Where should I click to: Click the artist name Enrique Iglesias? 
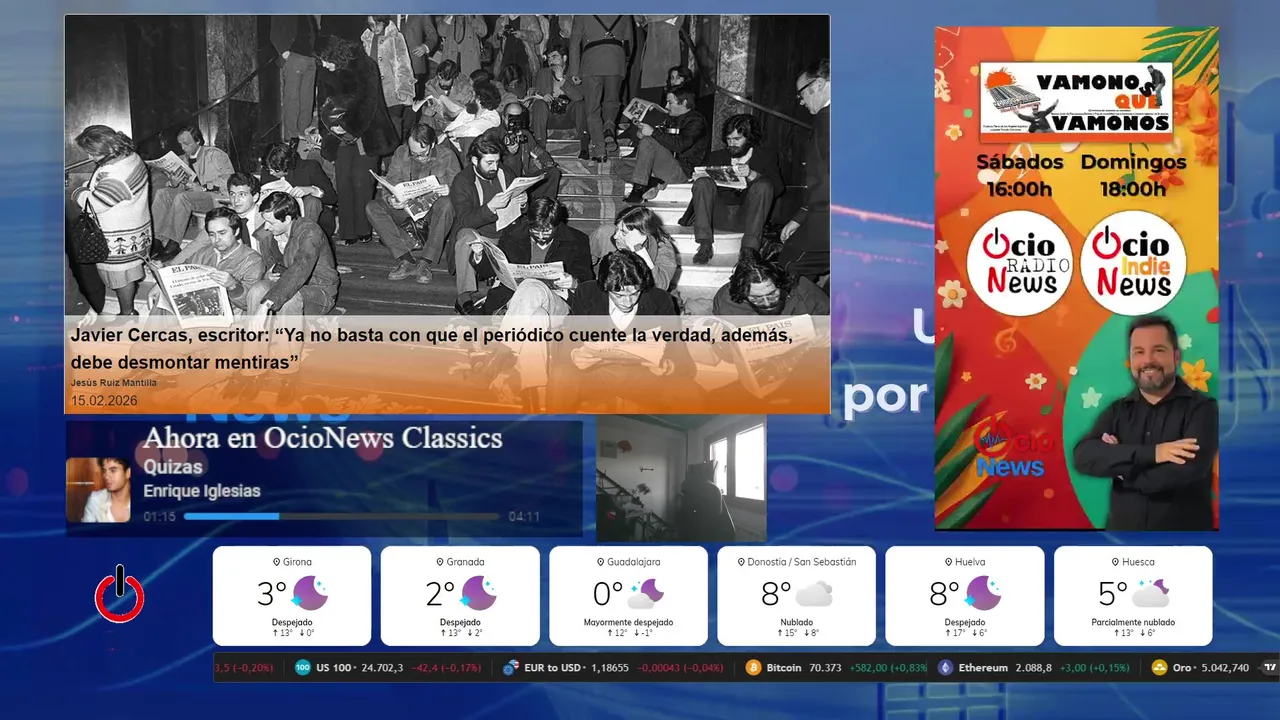tap(202, 491)
